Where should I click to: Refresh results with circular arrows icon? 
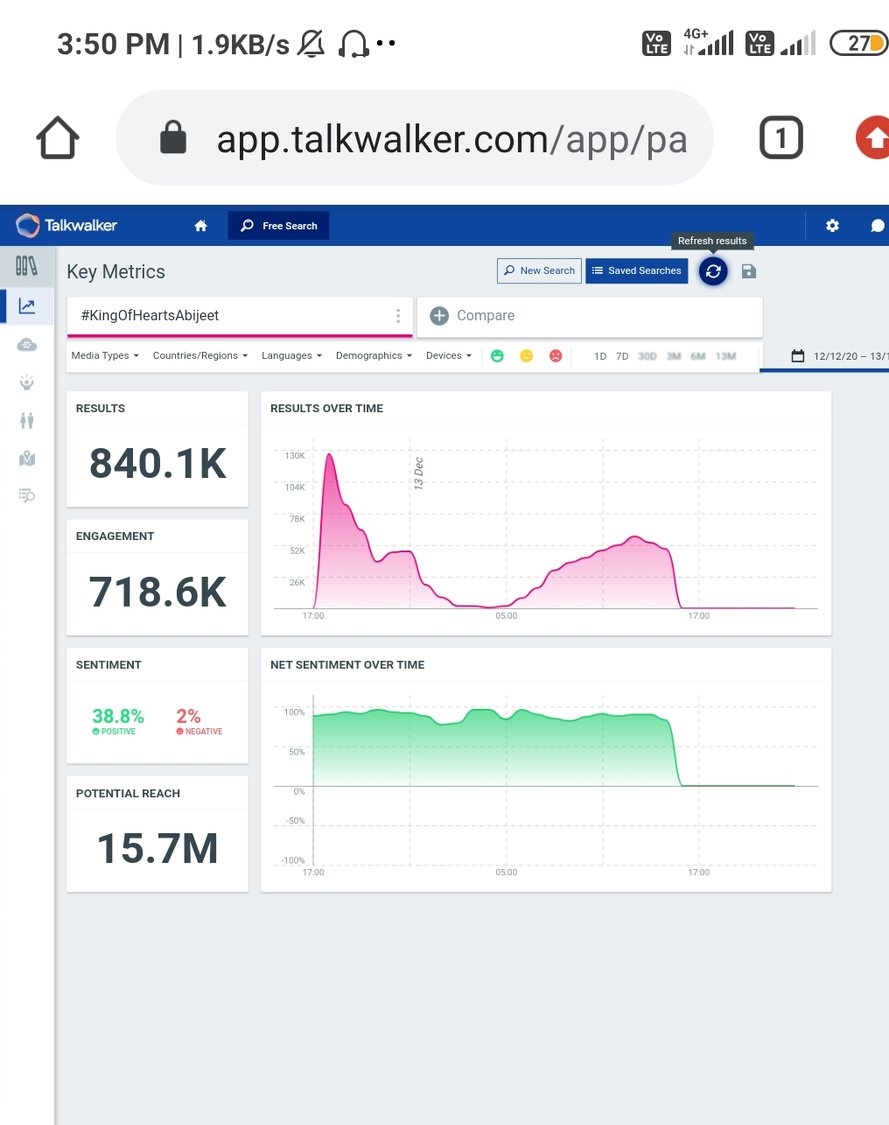[713, 271]
